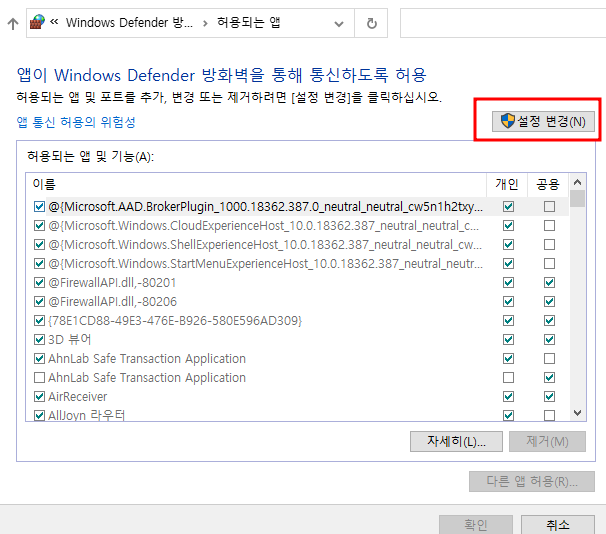Viewport: 606px width, 534px height.
Task: Toggle @FirewallAPI.dll,-80206 name checkbox
Action: pyautogui.click(x=39, y=301)
